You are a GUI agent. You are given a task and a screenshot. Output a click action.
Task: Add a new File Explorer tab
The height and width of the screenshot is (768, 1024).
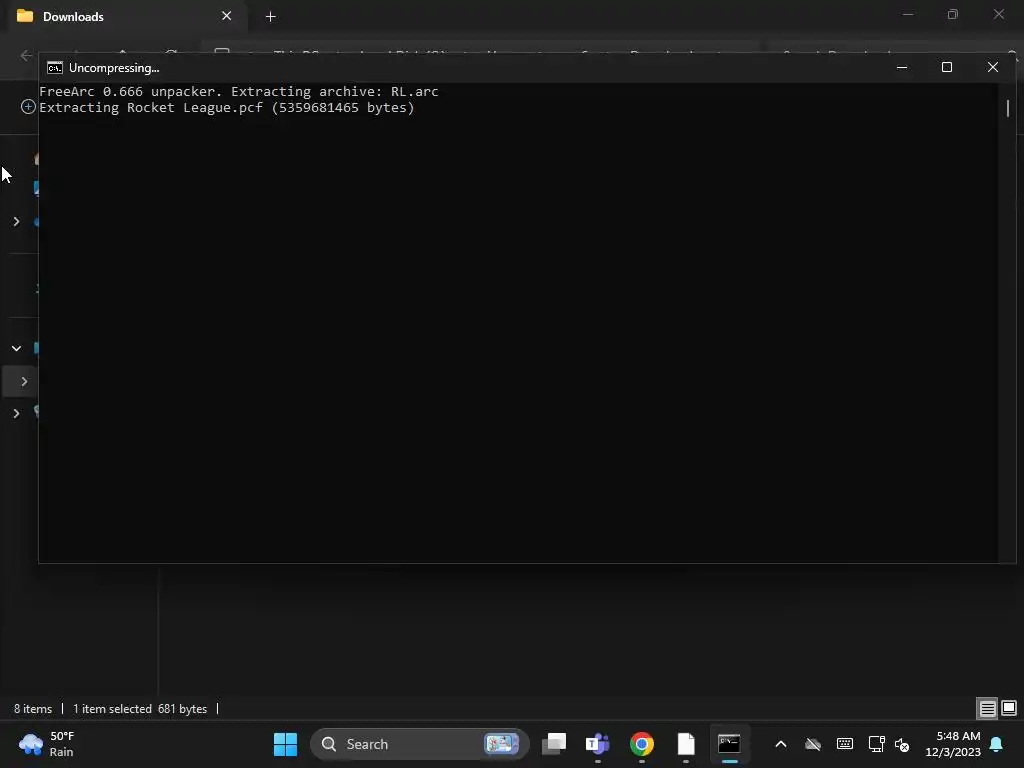coord(270,16)
